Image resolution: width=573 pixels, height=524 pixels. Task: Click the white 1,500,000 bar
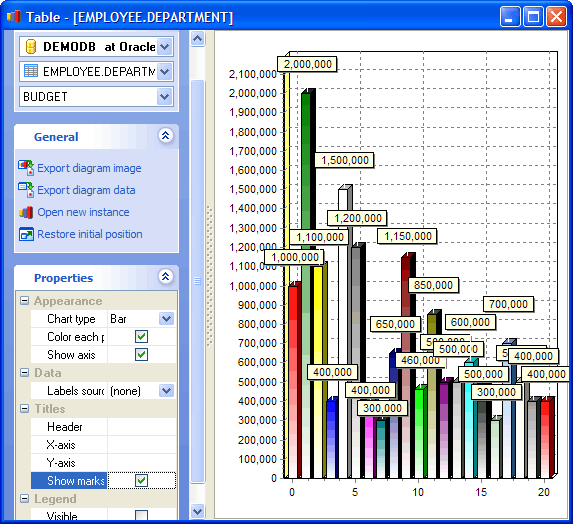point(343,200)
